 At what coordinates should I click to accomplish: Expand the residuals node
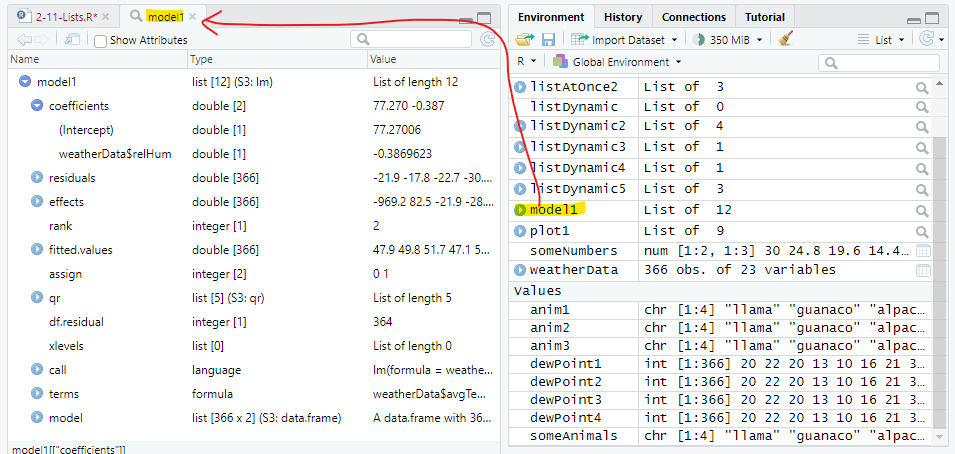37,178
